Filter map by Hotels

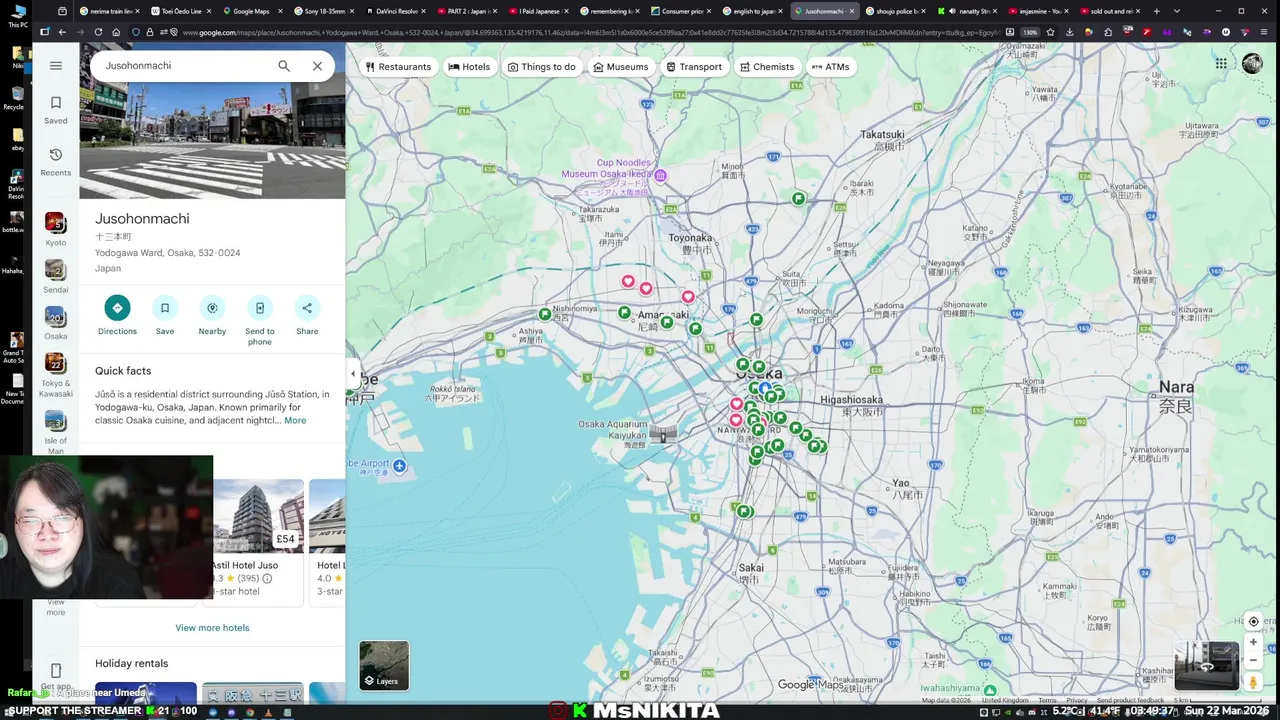[x=469, y=67]
